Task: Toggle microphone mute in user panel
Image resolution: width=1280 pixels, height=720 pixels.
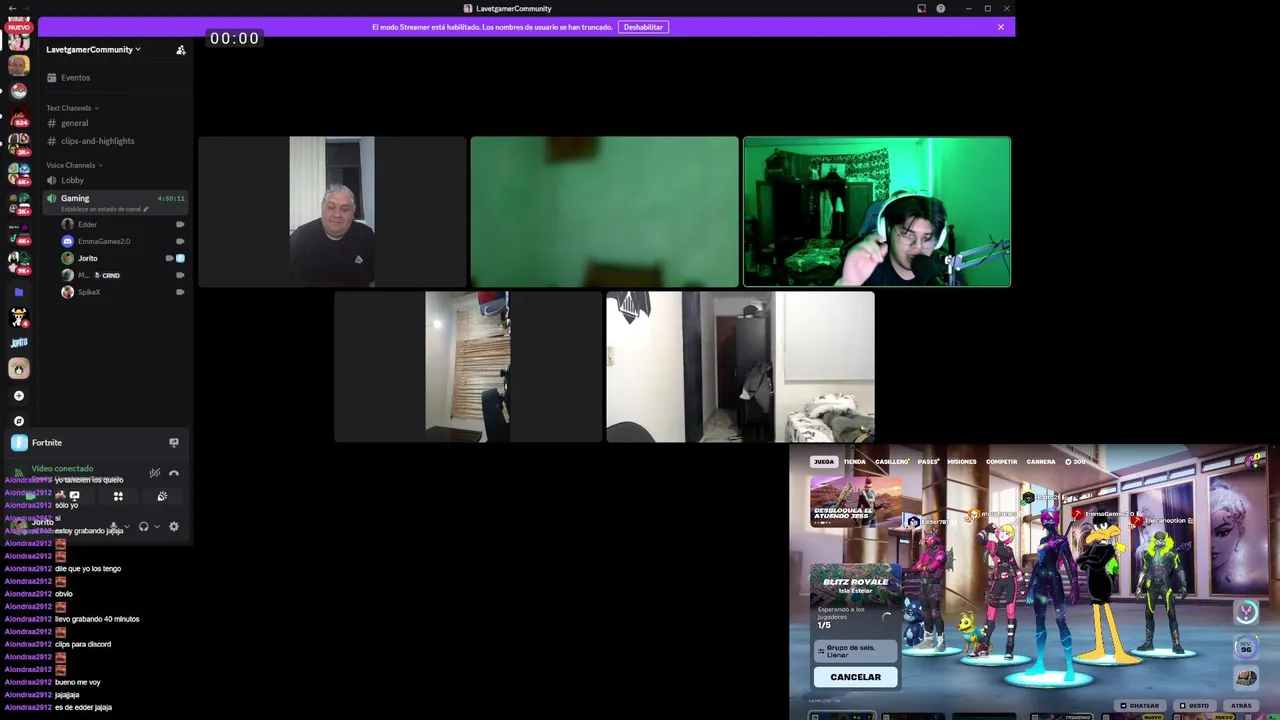Action: click(x=114, y=527)
